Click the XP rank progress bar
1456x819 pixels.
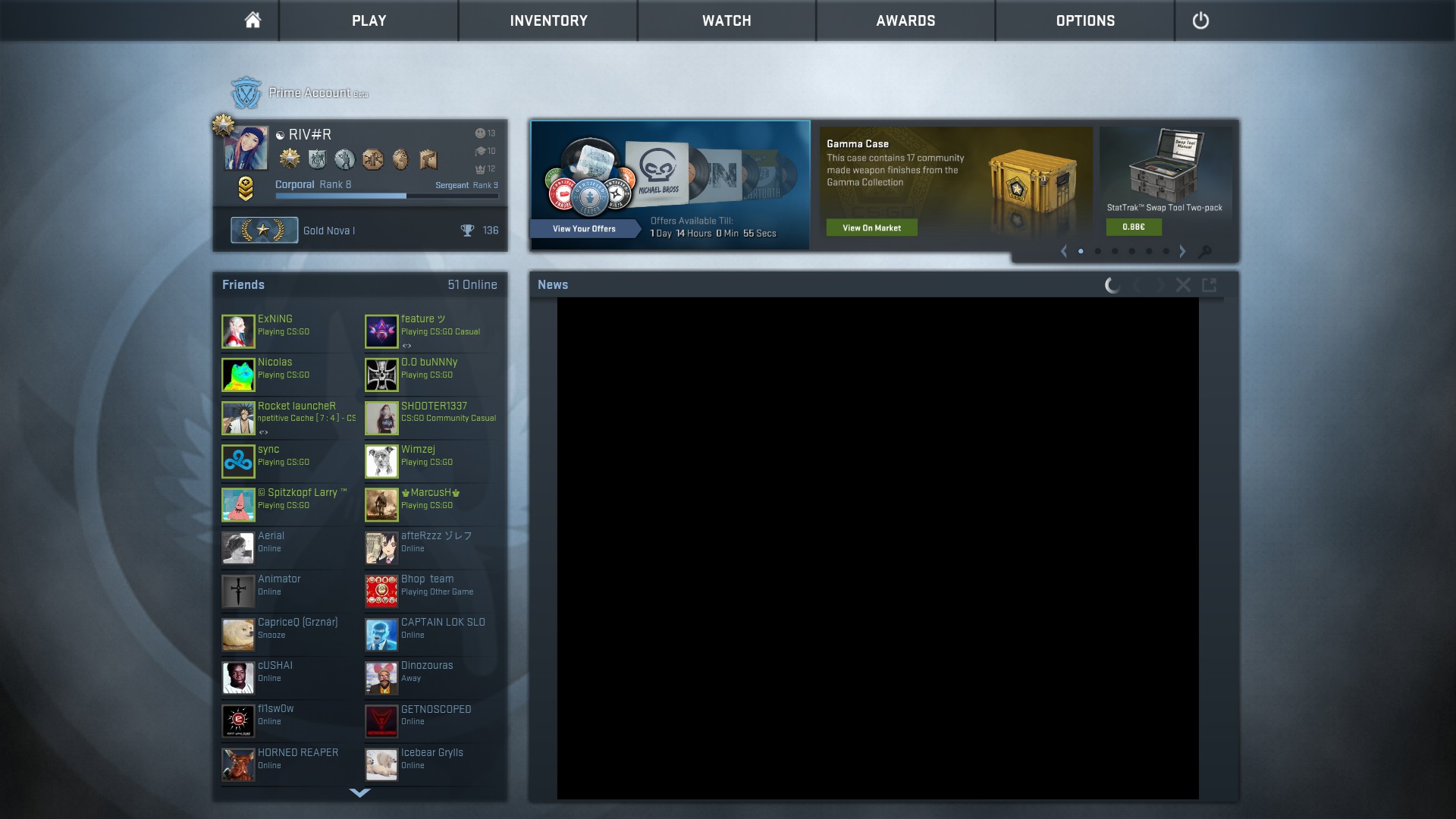coord(387,196)
